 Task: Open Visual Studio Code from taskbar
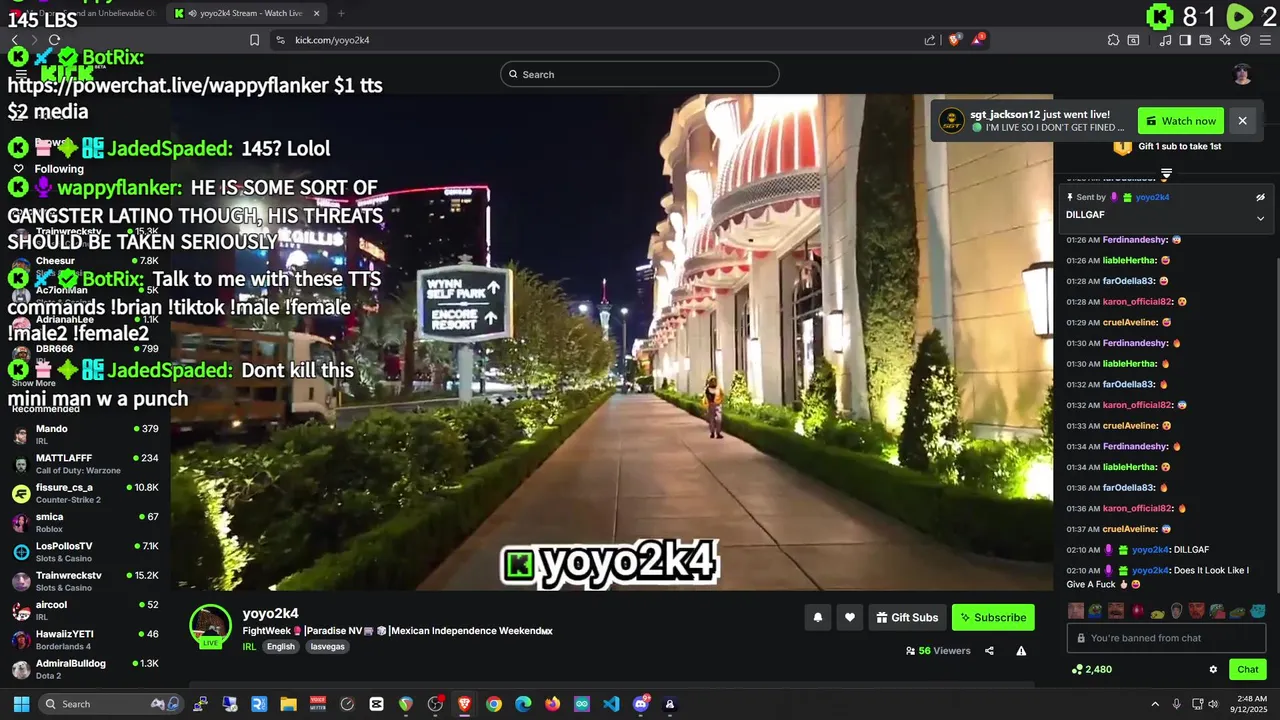(611, 704)
